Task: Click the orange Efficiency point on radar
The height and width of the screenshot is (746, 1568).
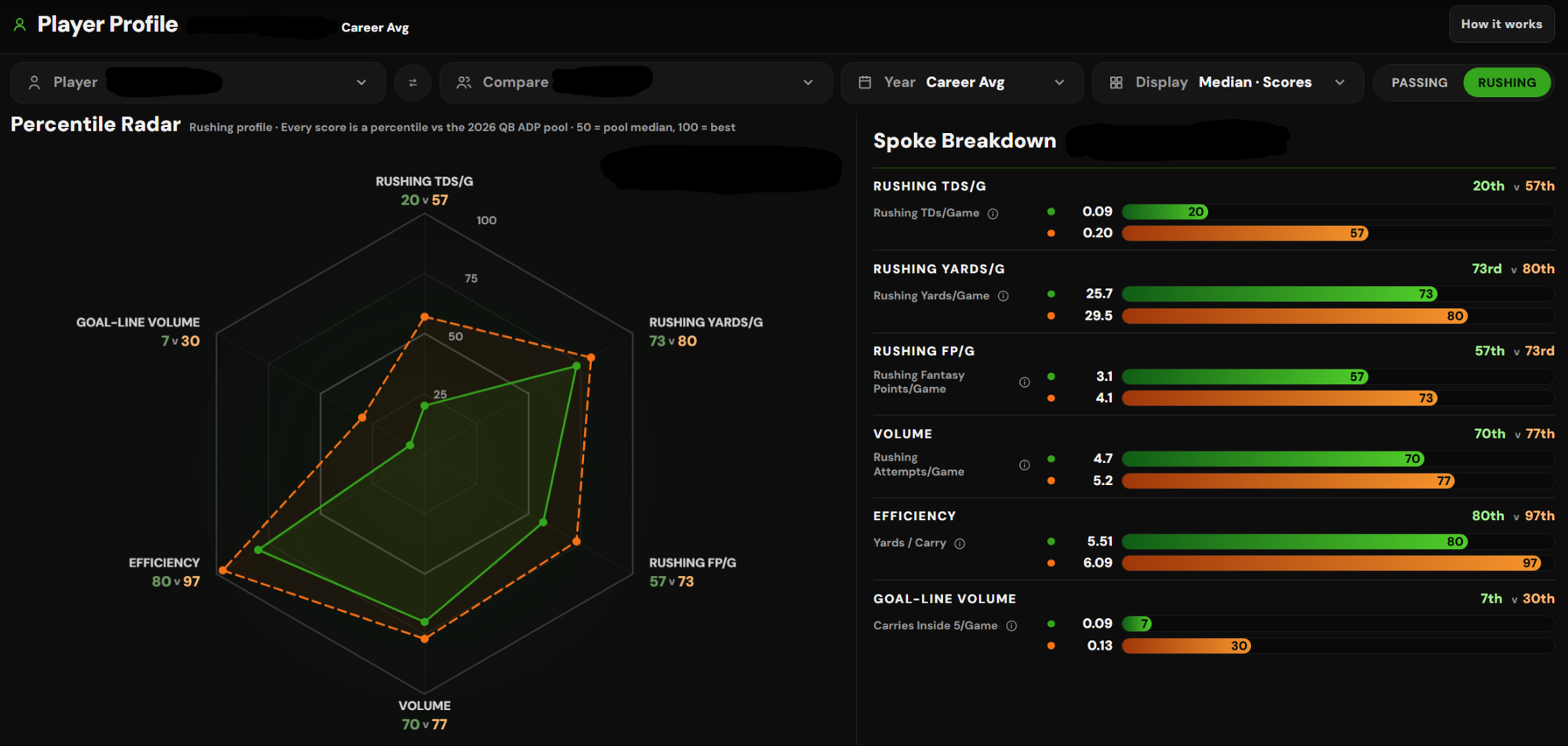Action: tap(223, 570)
